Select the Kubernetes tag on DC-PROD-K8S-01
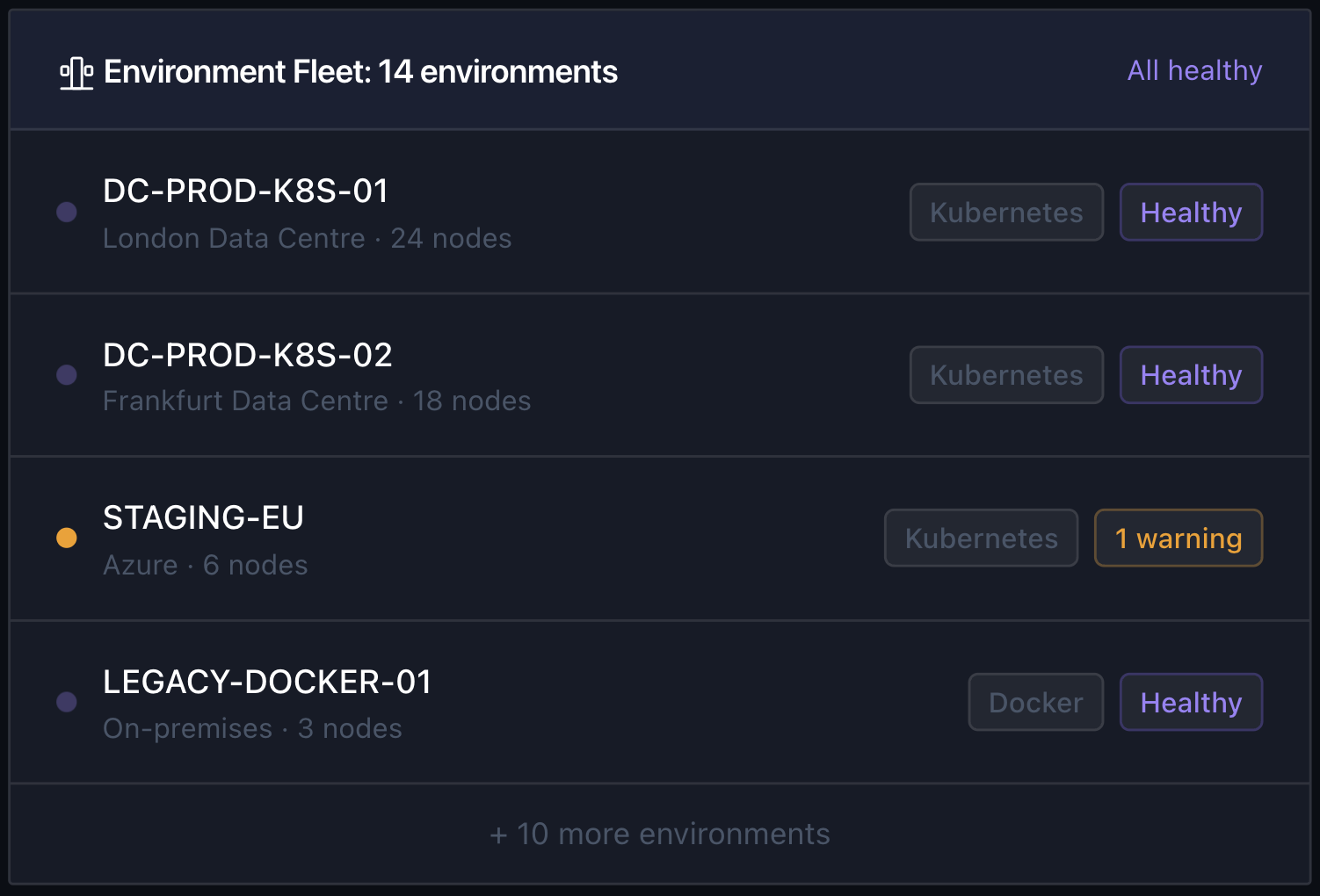 pyautogui.click(x=1006, y=212)
